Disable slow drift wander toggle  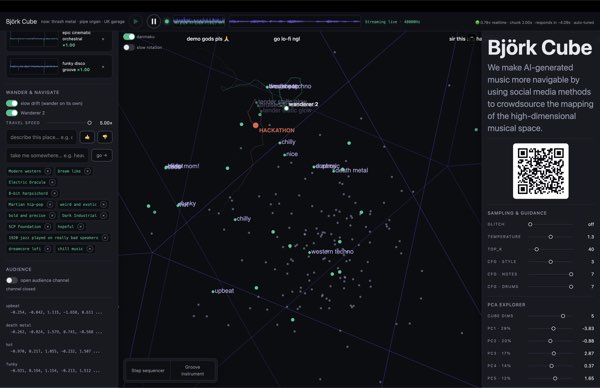click(x=12, y=103)
